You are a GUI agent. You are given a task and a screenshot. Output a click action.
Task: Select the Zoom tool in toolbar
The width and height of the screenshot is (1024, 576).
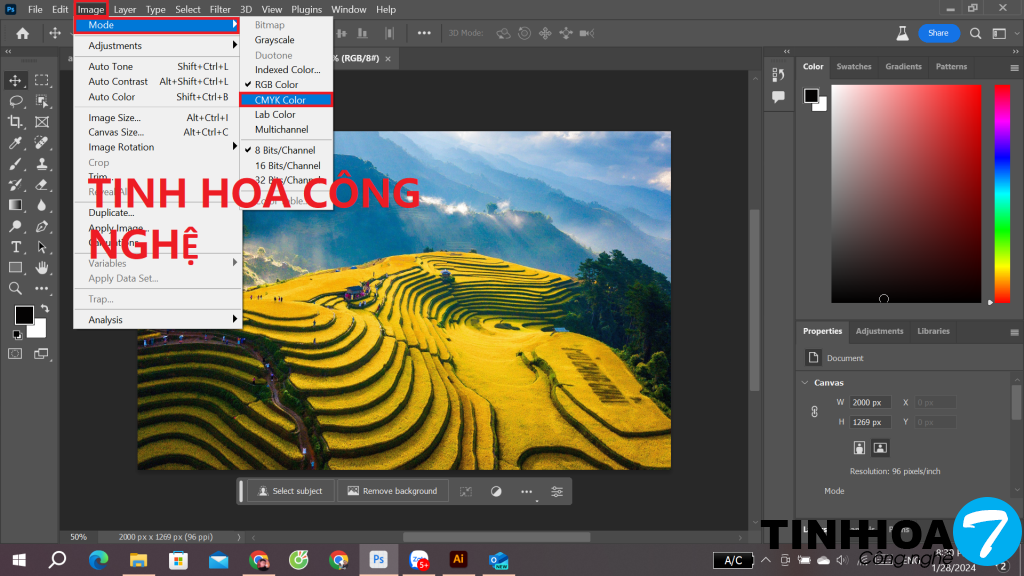tap(16, 288)
